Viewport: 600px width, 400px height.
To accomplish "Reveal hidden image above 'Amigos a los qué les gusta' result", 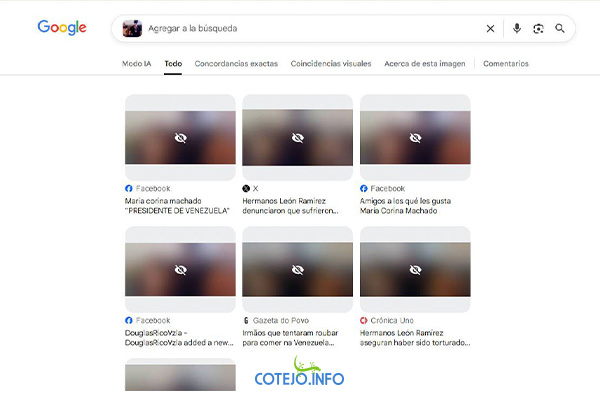I will click(415, 137).
